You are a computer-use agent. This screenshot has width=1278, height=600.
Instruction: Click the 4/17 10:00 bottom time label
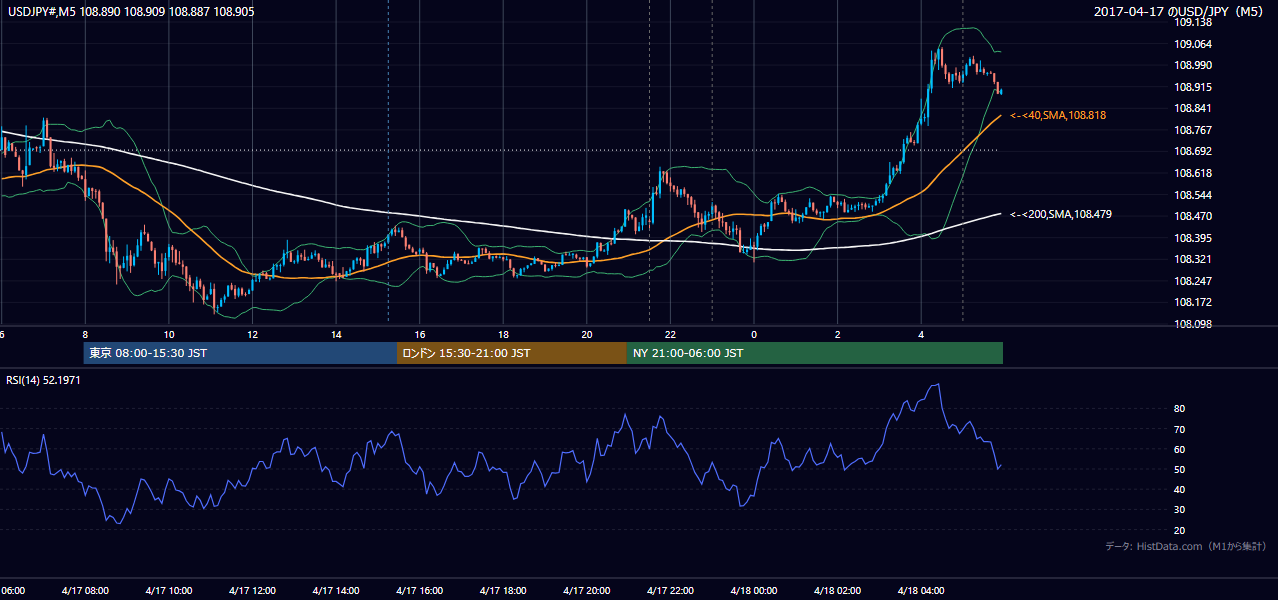coord(168,590)
